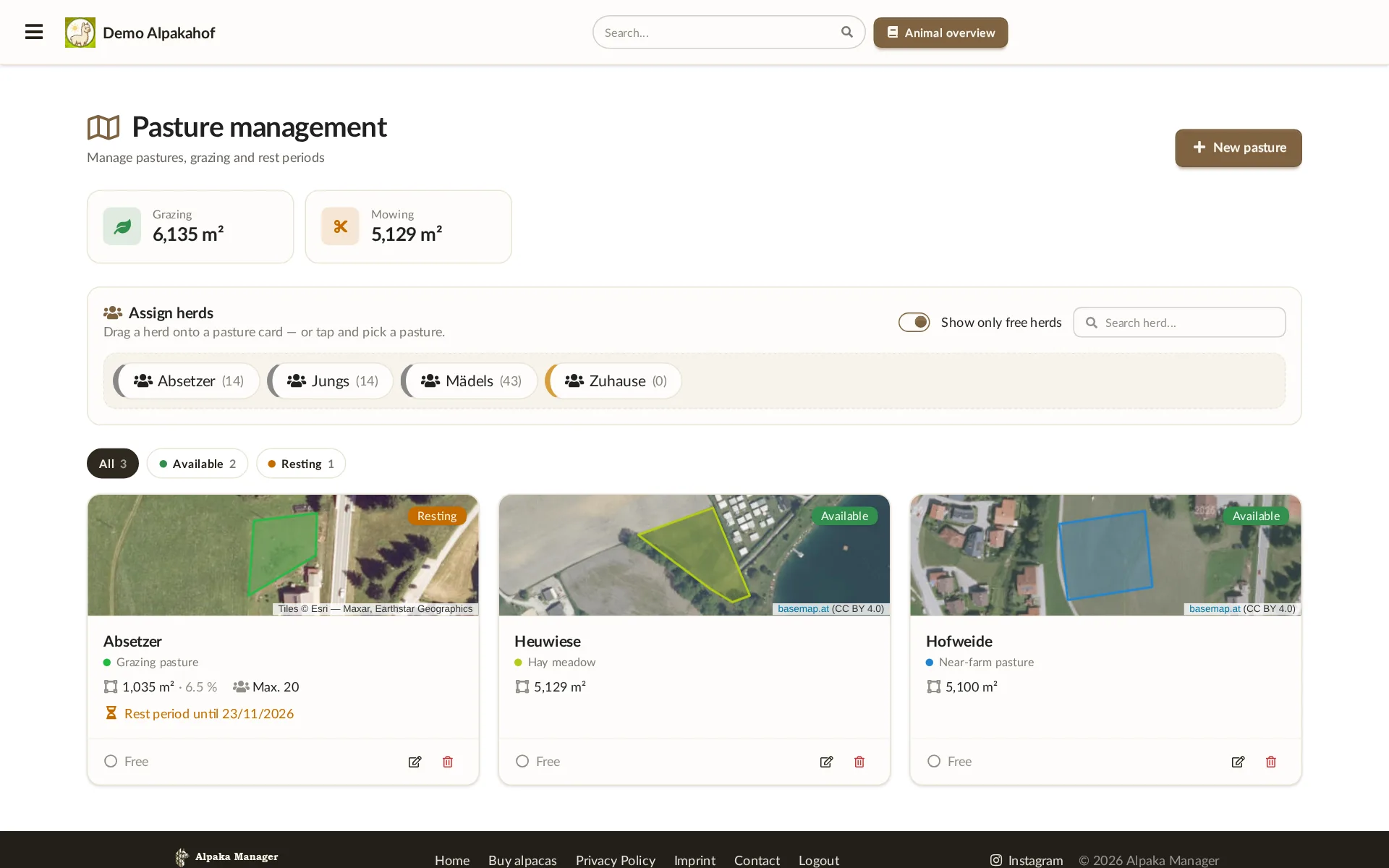Toggle Show only free herds switch
Image resolution: width=1389 pixels, height=868 pixels.
(914, 322)
